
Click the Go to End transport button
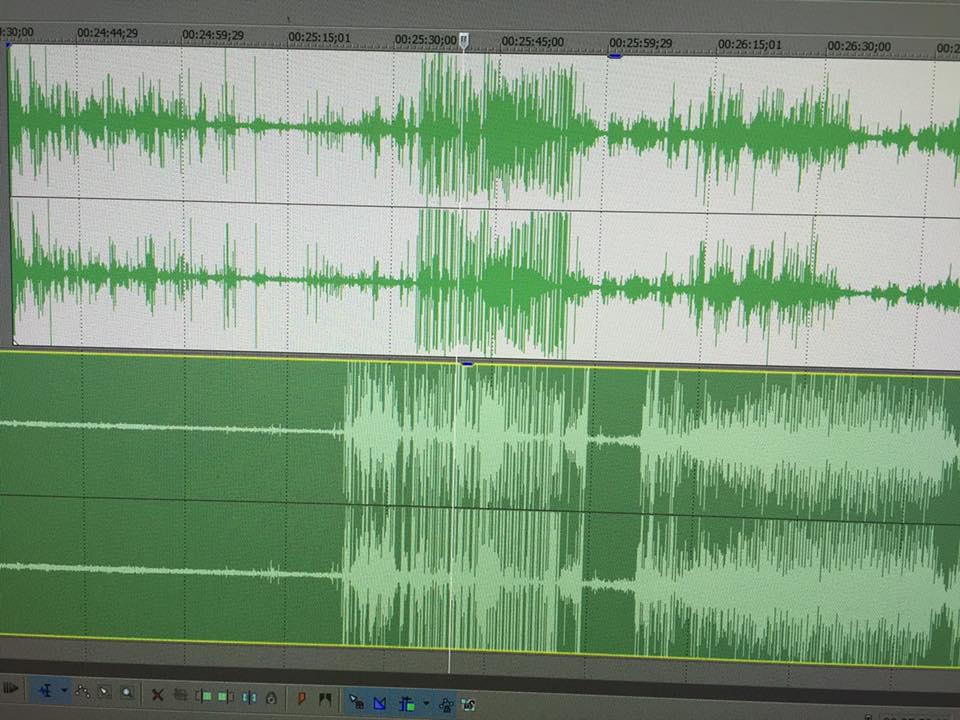tap(10, 689)
